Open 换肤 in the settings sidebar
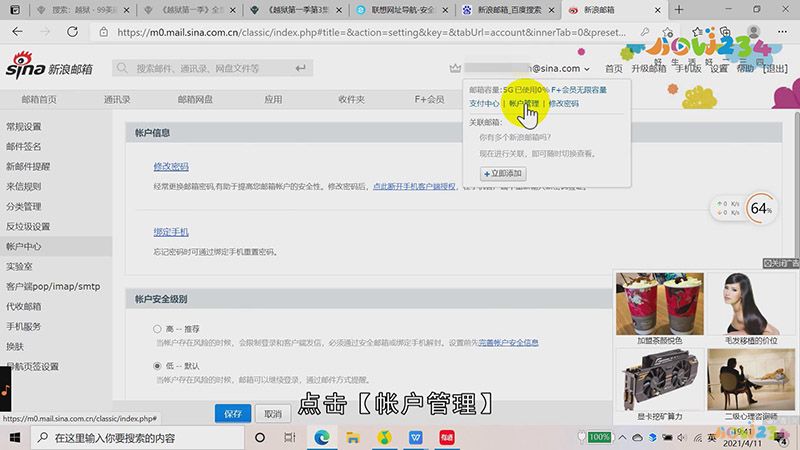Image resolution: width=800 pixels, height=450 pixels. pos(15,346)
